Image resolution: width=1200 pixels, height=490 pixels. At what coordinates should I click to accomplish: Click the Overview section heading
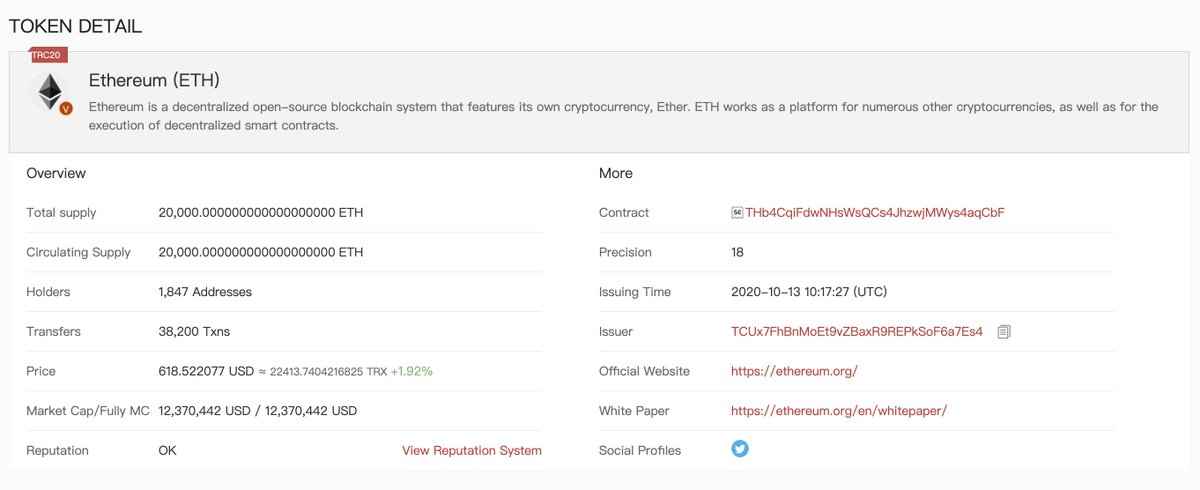[56, 173]
